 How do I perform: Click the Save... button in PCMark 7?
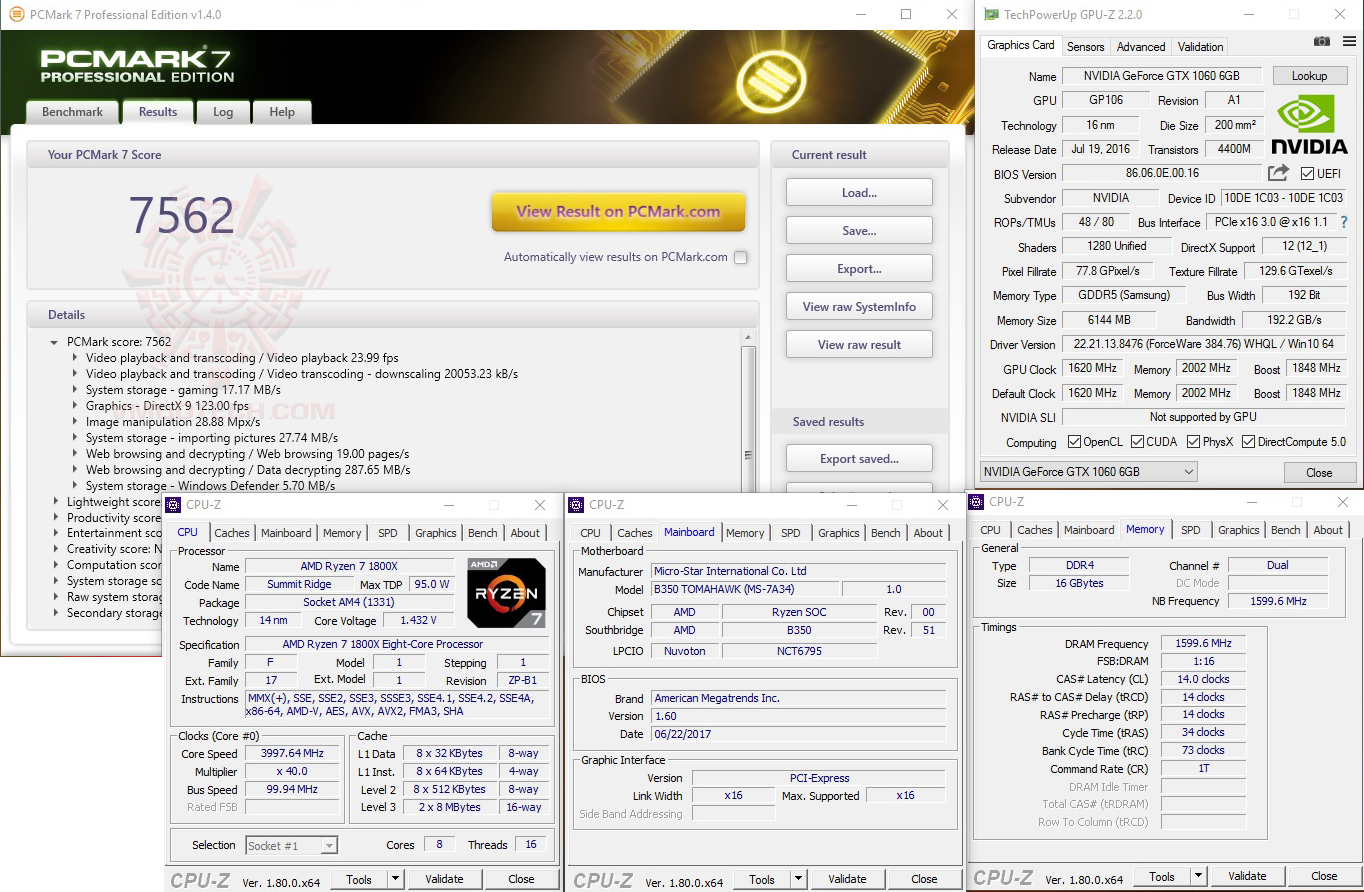859,231
